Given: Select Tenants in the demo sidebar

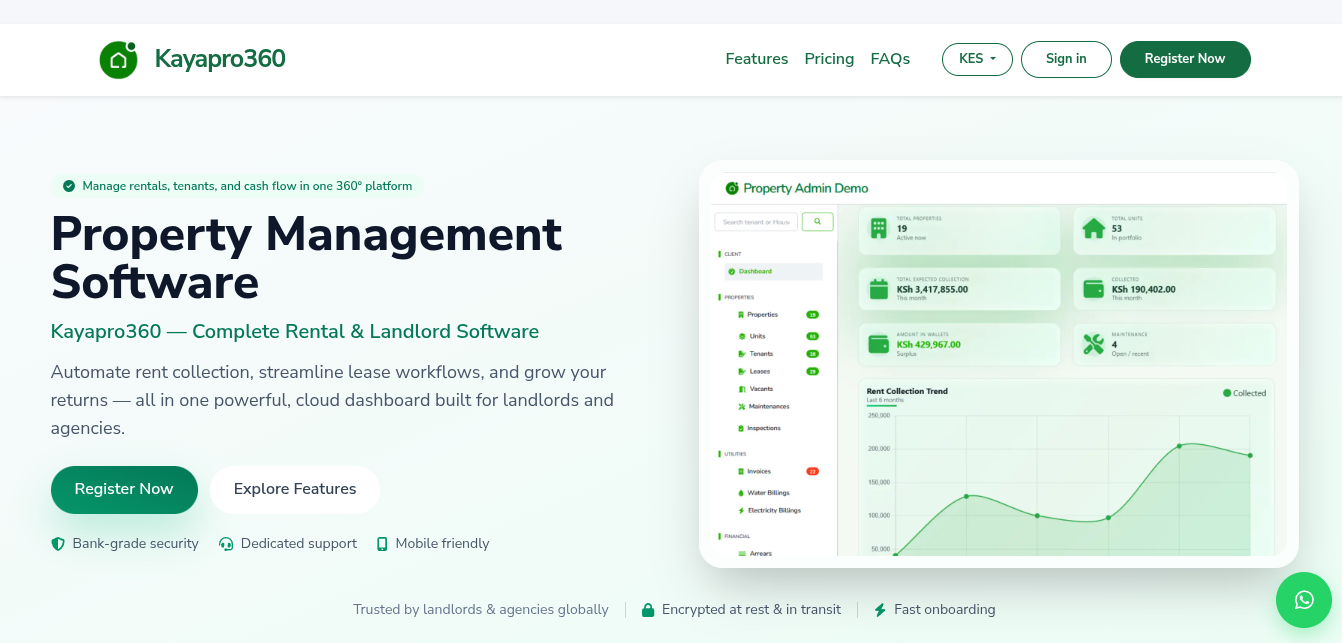Looking at the screenshot, I should [762, 354].
